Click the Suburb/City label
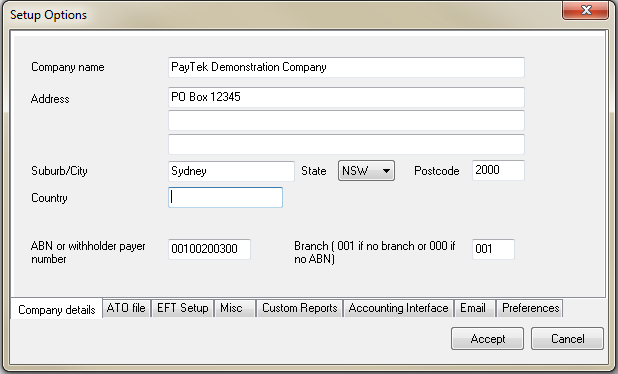 [59, 171]
